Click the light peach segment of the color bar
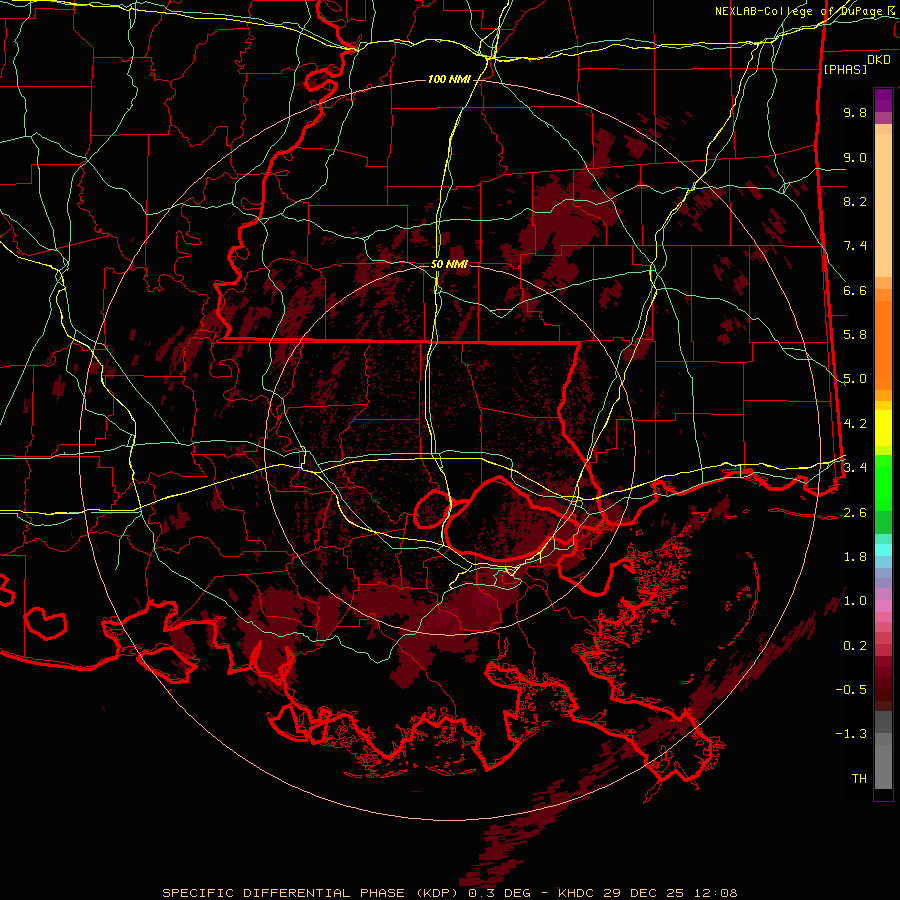 (883, 205)
